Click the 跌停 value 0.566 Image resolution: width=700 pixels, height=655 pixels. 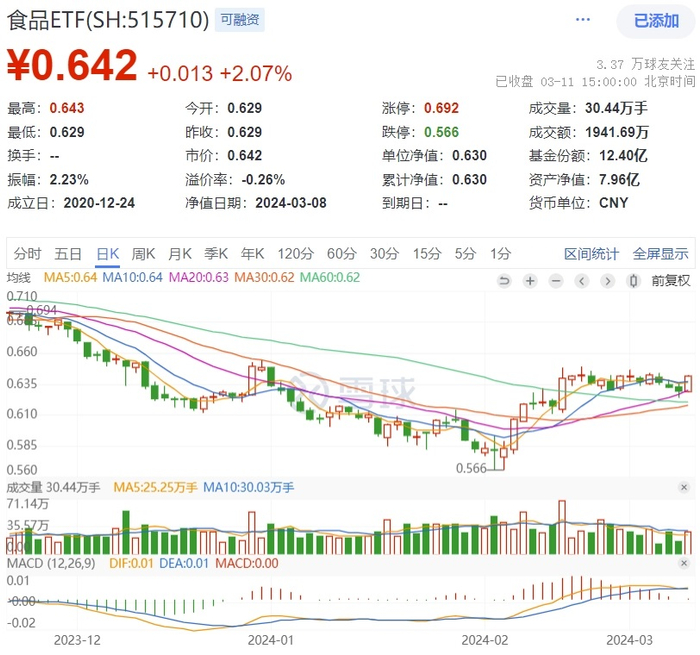(x=442, y=132)
